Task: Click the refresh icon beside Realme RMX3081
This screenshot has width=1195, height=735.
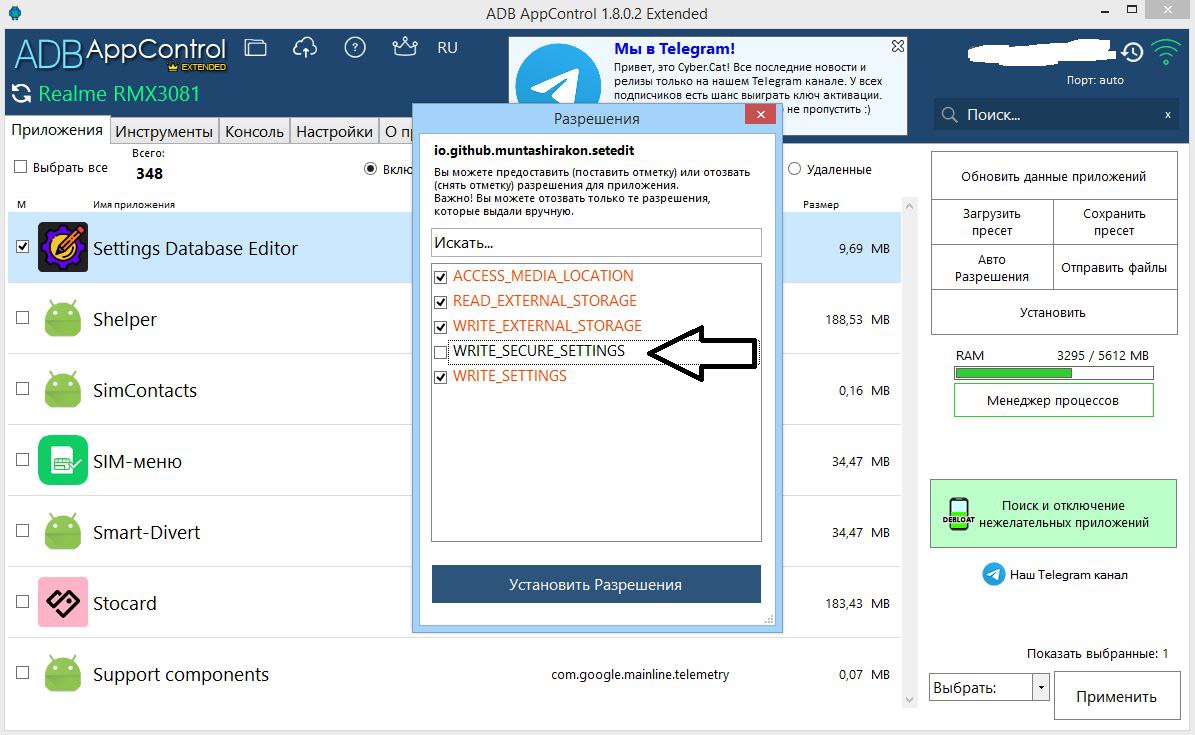Action: click(21, 94)
